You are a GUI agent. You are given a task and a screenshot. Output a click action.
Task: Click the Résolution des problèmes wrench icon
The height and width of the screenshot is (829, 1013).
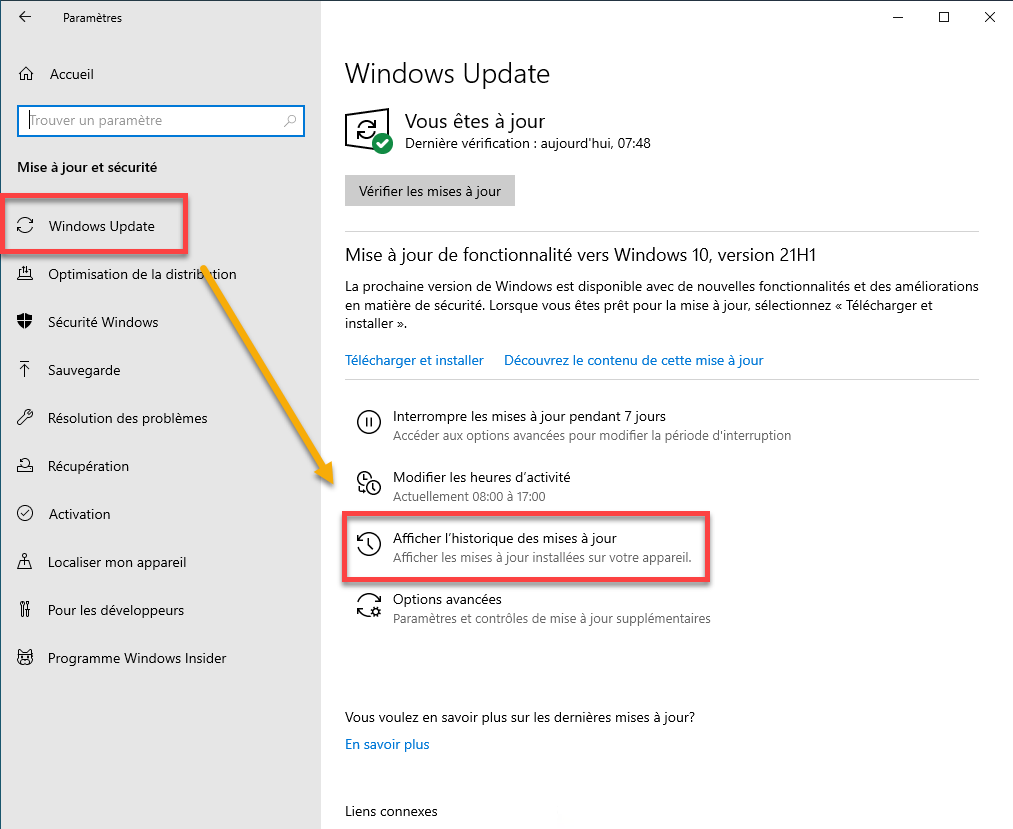point(25,417)
